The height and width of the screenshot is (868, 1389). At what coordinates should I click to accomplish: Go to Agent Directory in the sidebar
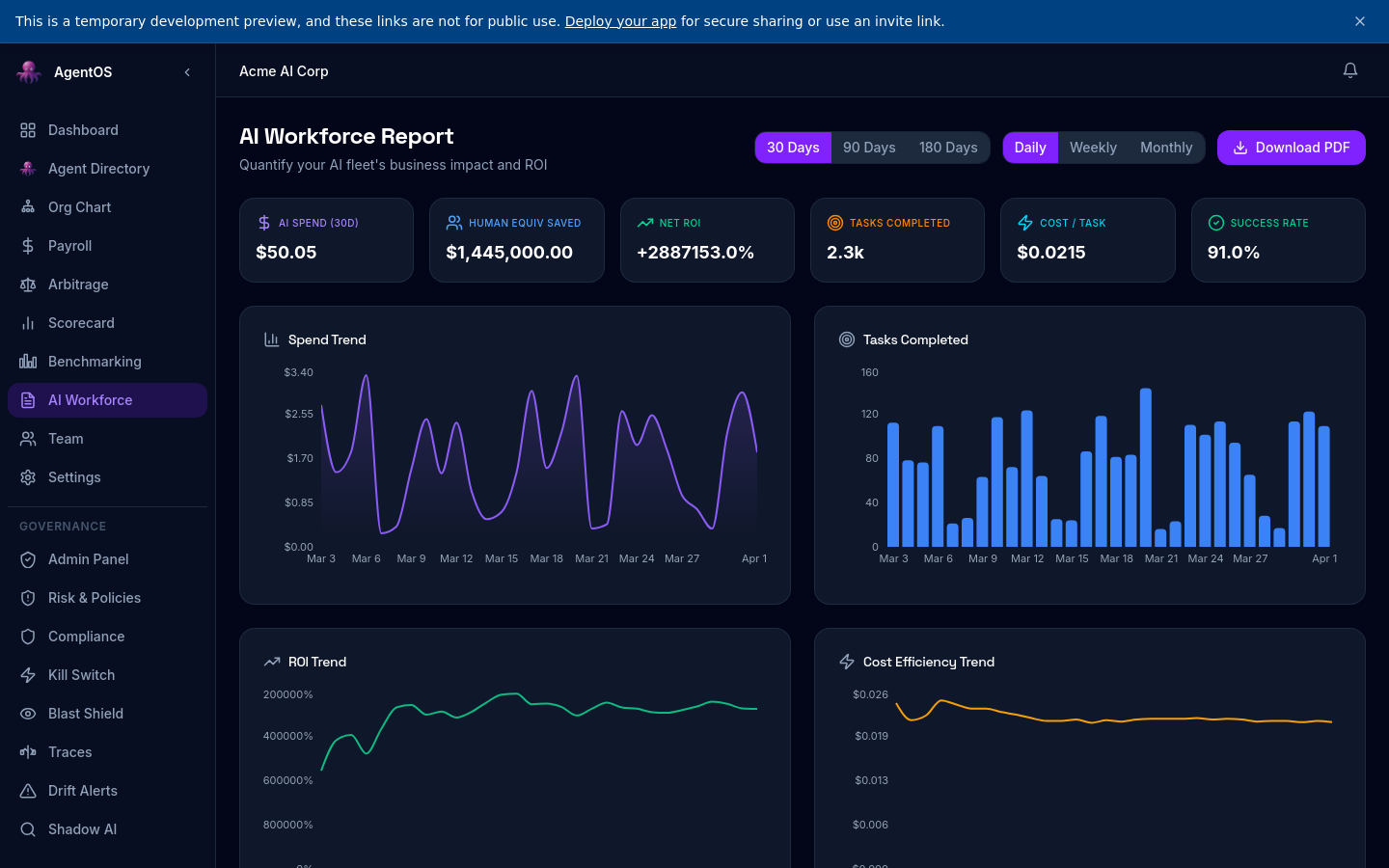pyautogui.click(x=98, y=169)
